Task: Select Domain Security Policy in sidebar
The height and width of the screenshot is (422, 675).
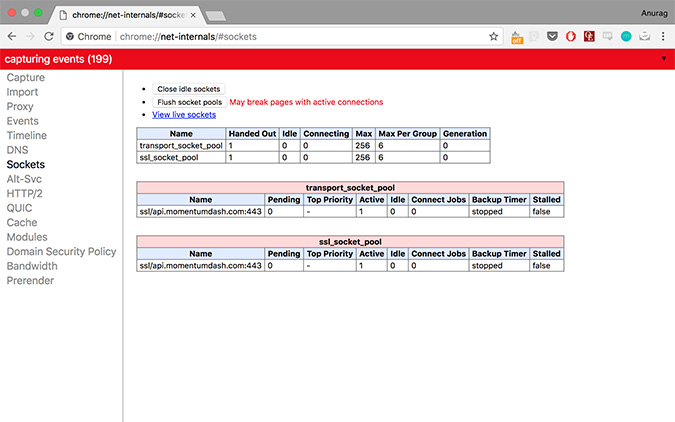Action: click(61, 251)
